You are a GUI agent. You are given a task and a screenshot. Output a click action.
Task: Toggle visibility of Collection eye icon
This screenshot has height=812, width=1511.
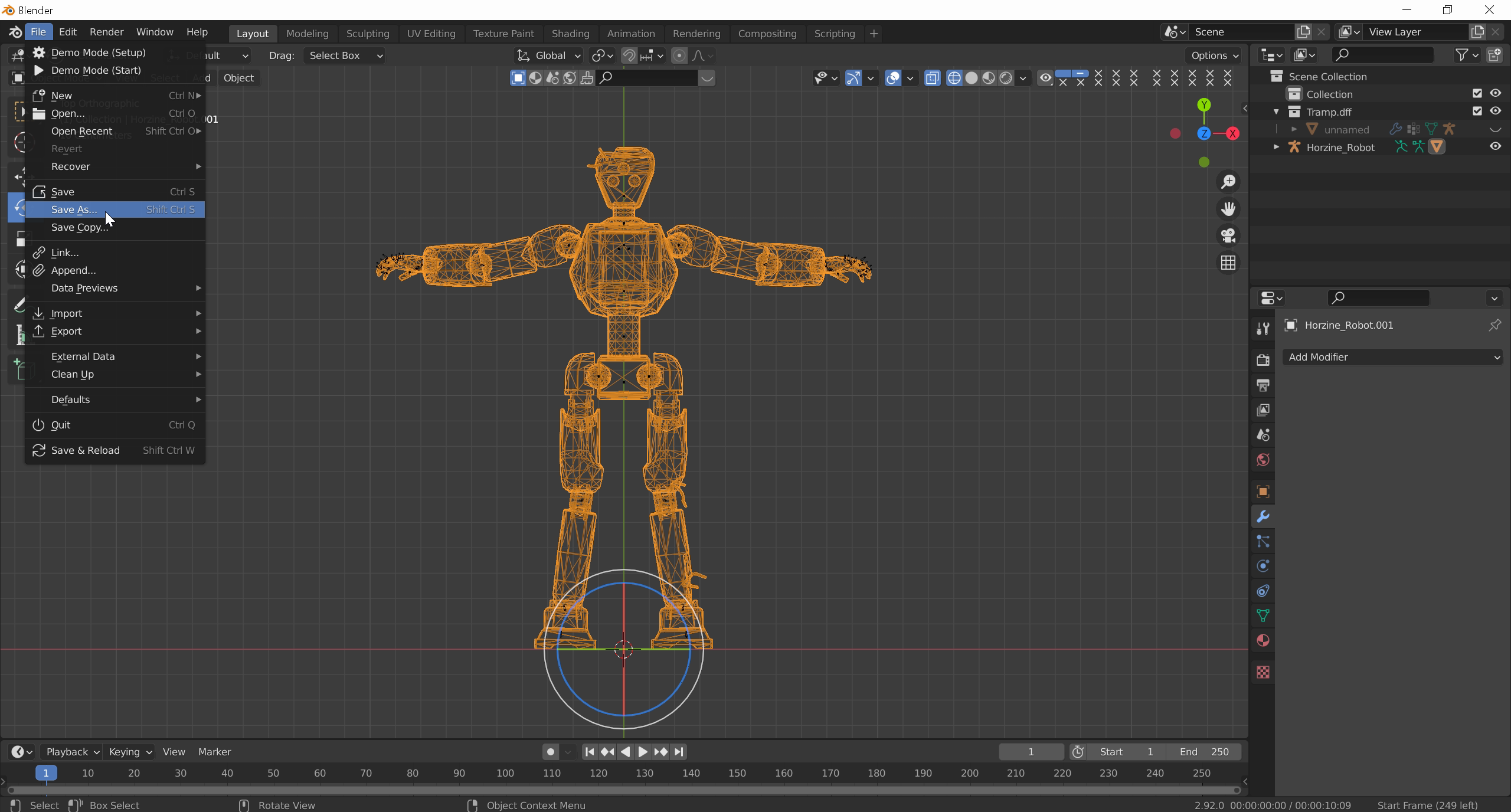pos(1495,93)
